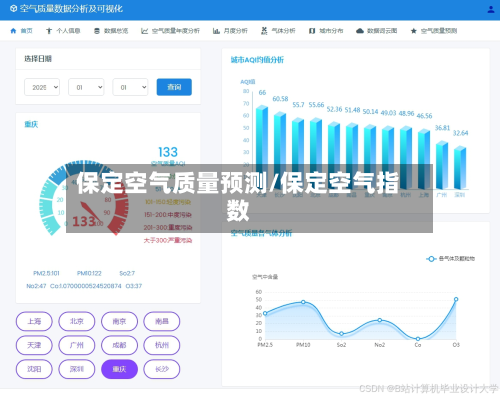Choose the 广州 city button
Viewport: 500px width, 397px height.
(77, 345)
